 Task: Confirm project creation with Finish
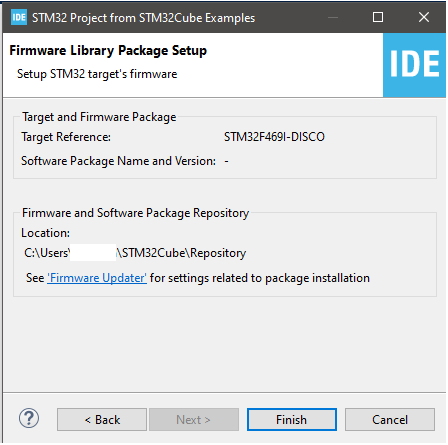pyautogui.click(x=292, y=420)
